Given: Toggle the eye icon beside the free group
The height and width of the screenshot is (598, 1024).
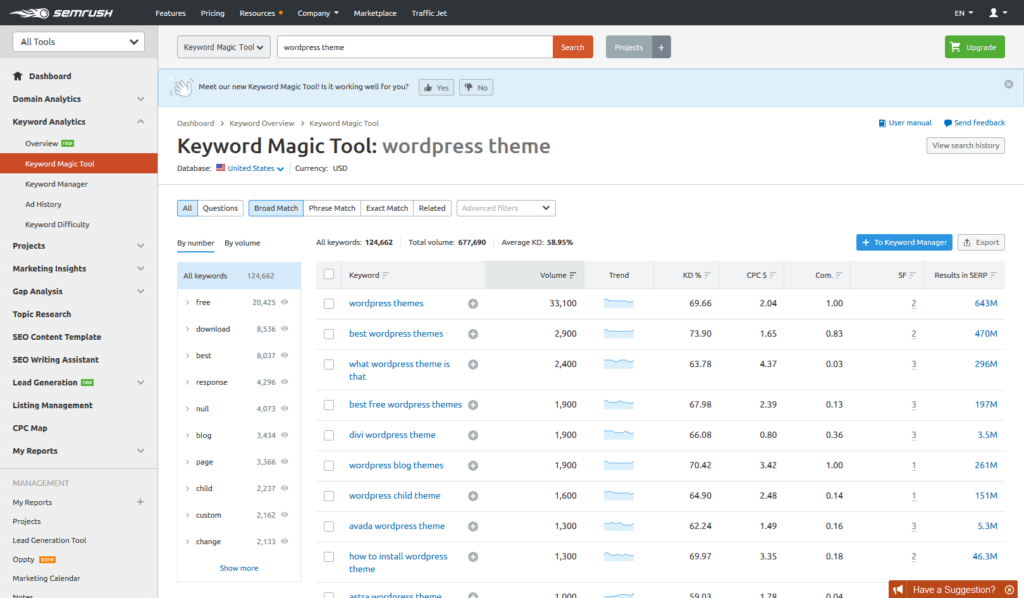Looking at the screenshot, I should point(286,302).
